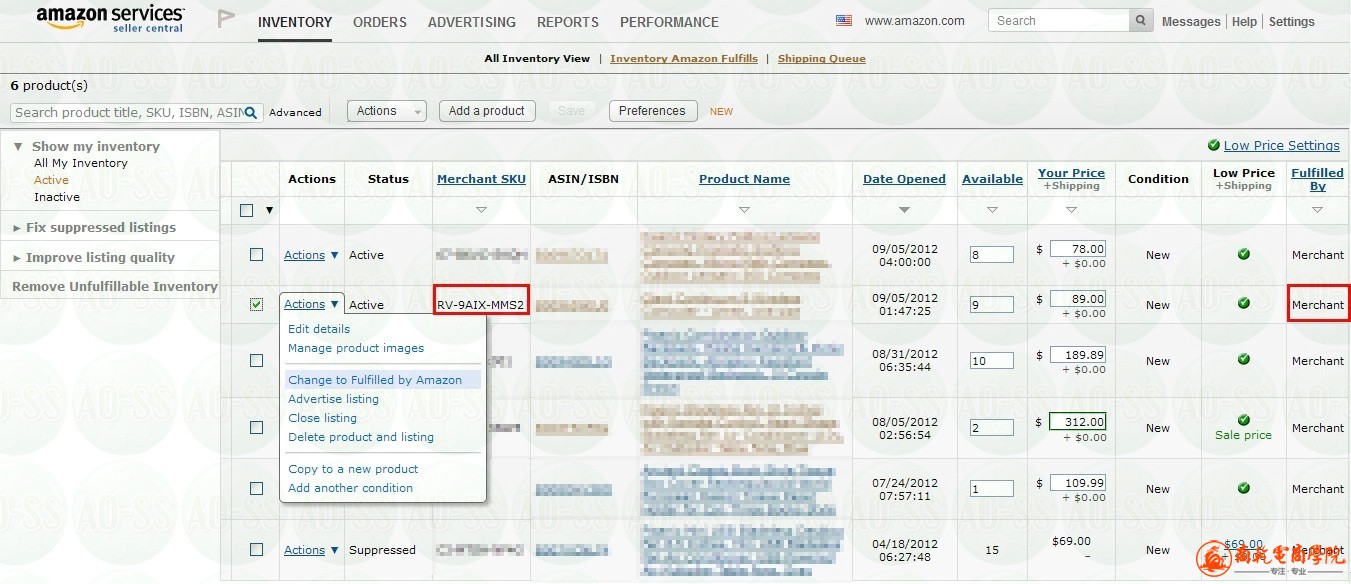Click the US flag marketplace icon
Screen dimensions: 1351x584
844,20
